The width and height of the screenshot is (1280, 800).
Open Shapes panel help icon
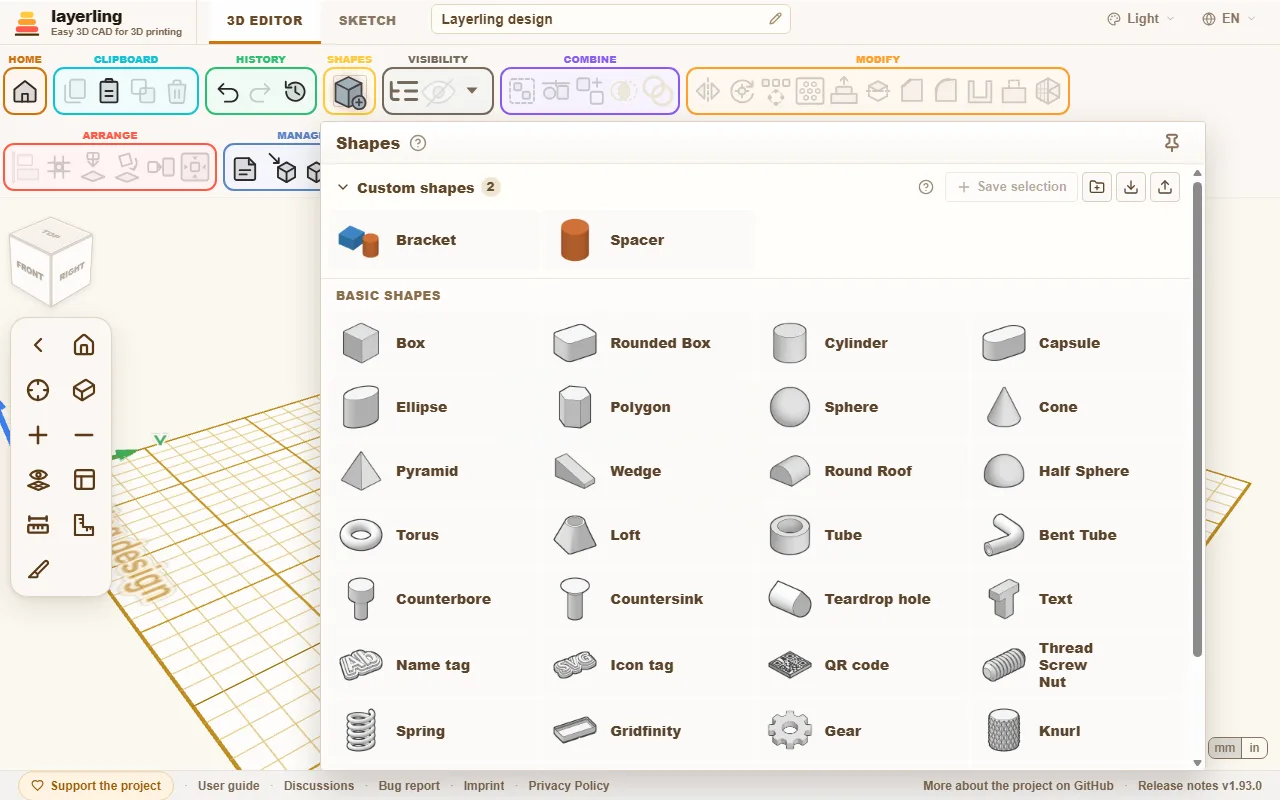coord(418,143)
